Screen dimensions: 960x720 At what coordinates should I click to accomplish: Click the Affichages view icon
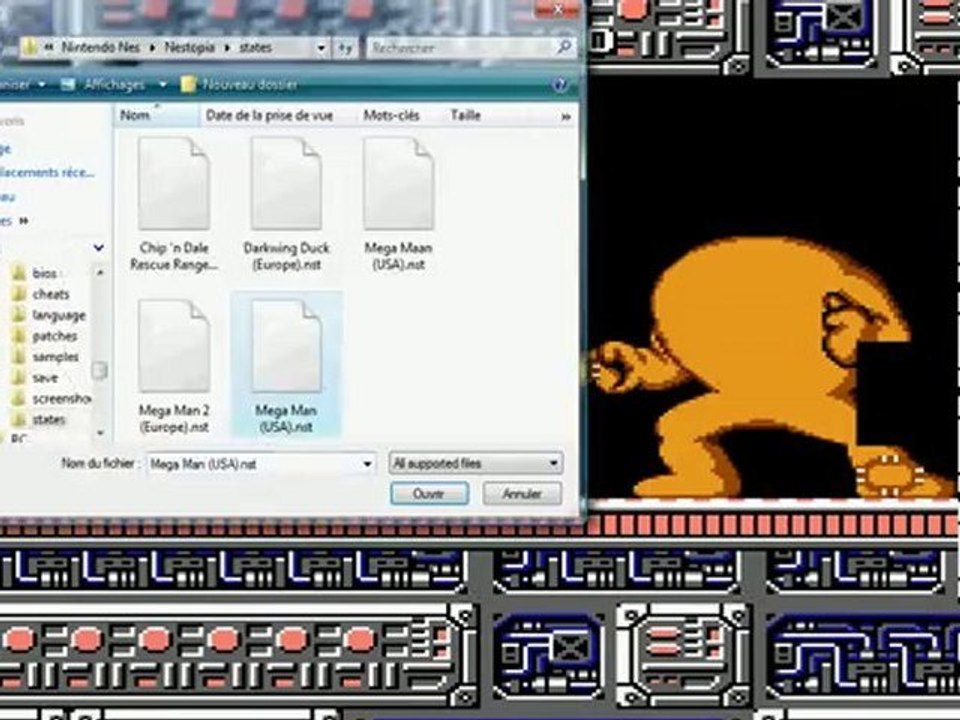(x=70, y=84)
